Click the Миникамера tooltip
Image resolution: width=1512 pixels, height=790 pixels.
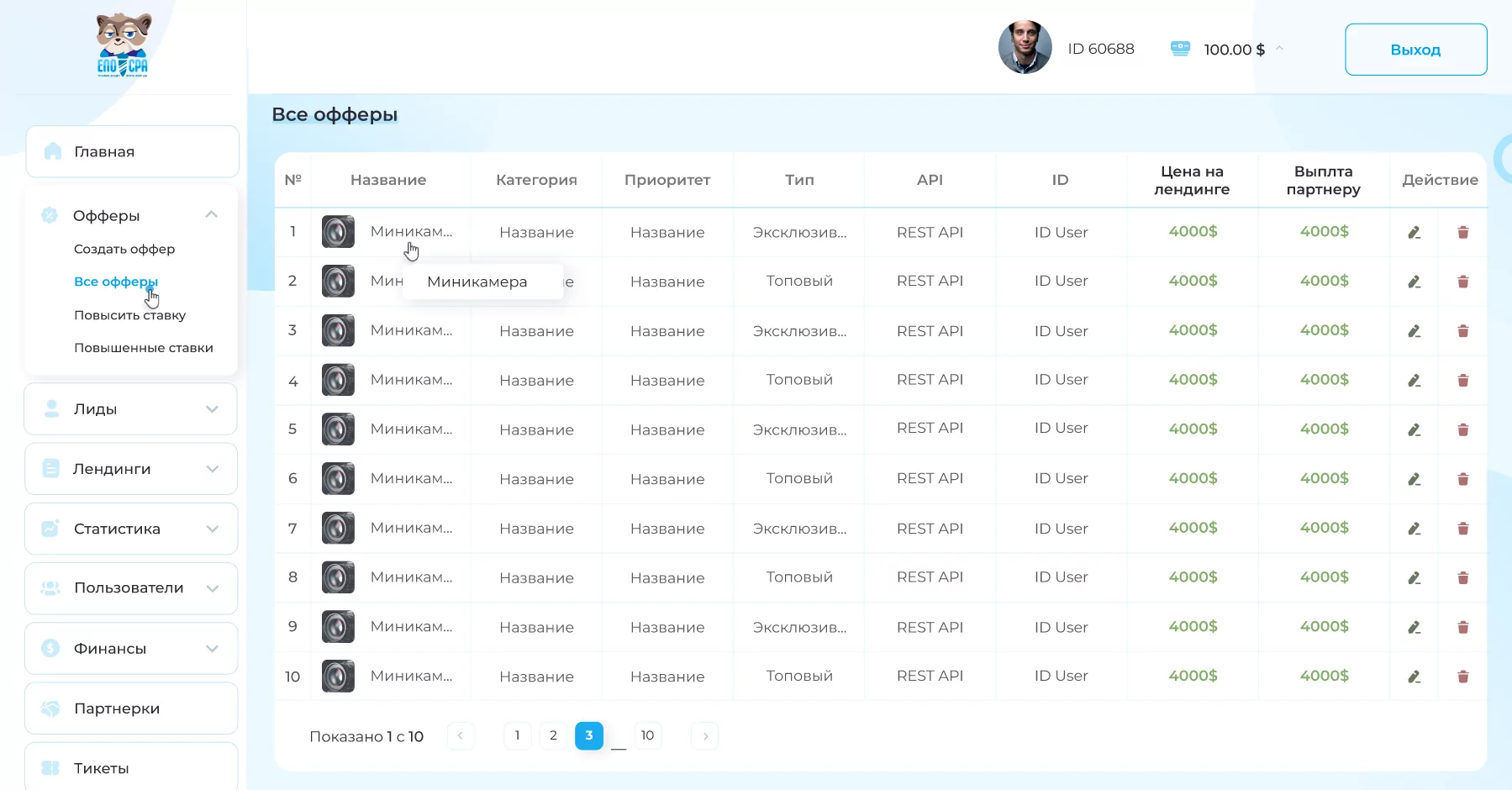coord(483,282)
